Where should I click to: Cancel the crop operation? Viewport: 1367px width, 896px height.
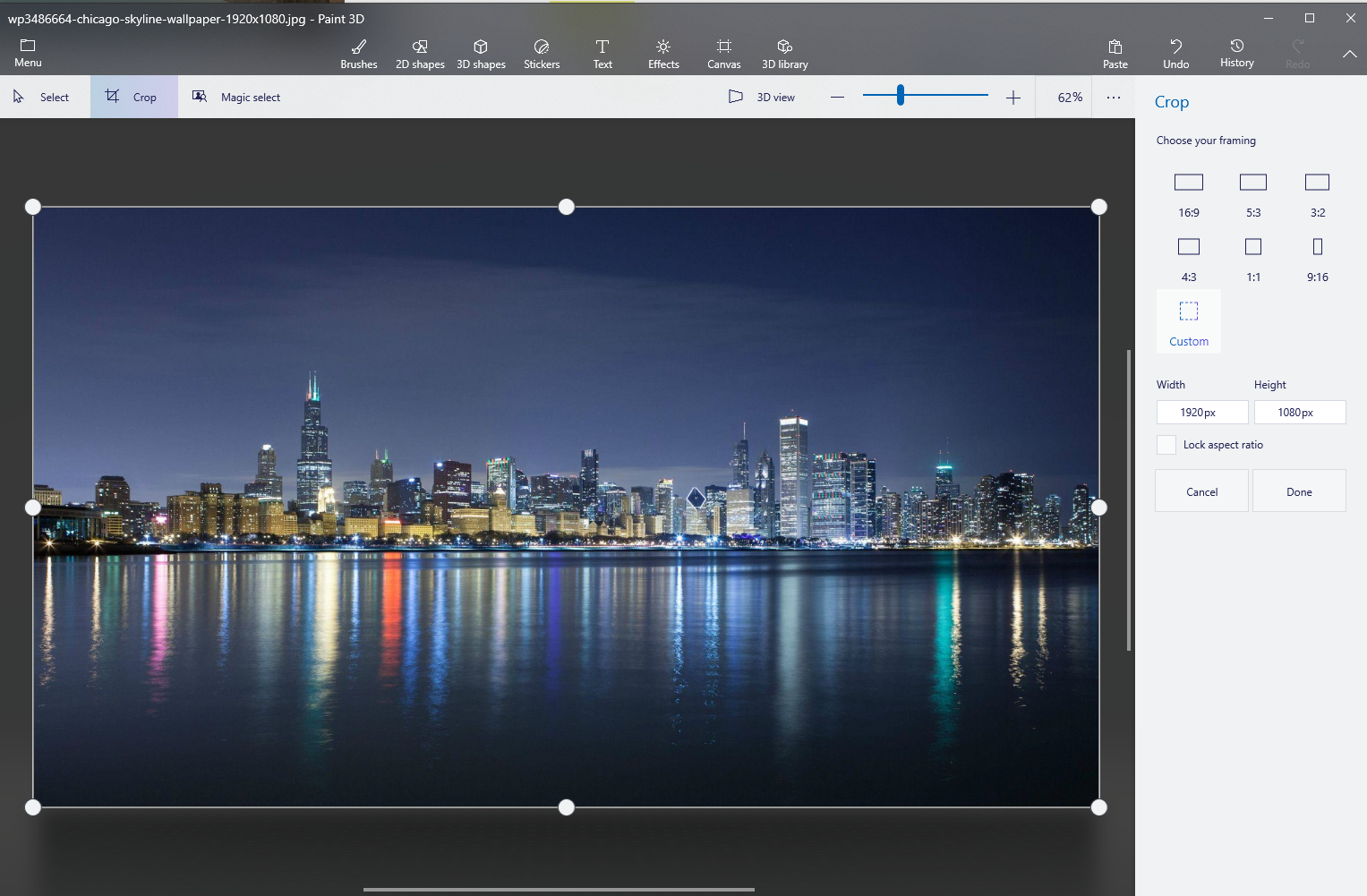(x=1201, y=491)
